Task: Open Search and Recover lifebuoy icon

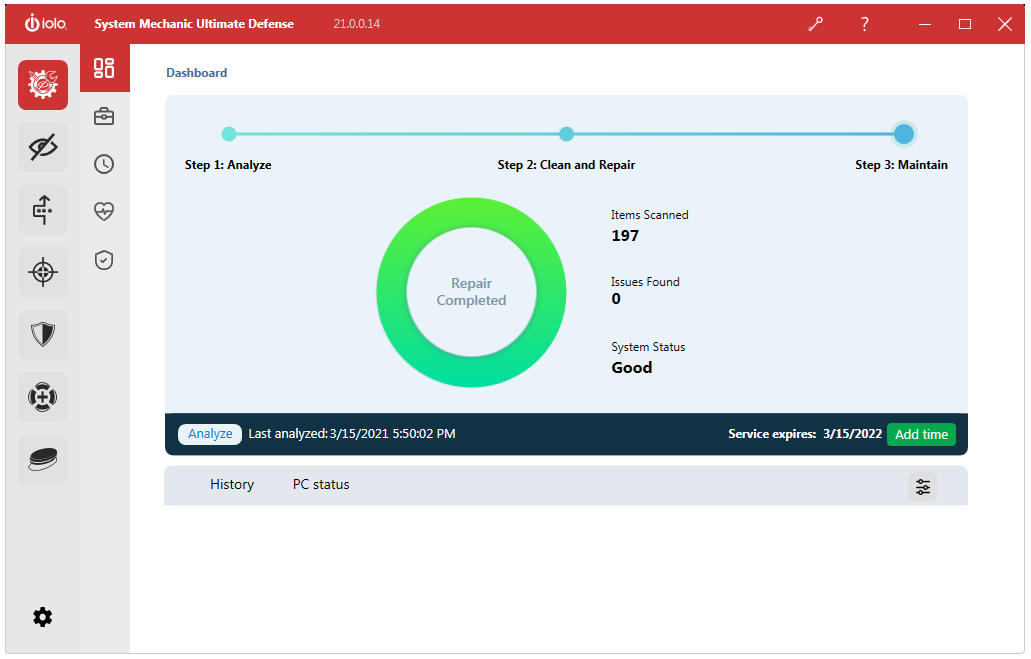Action: coord(43,397)
